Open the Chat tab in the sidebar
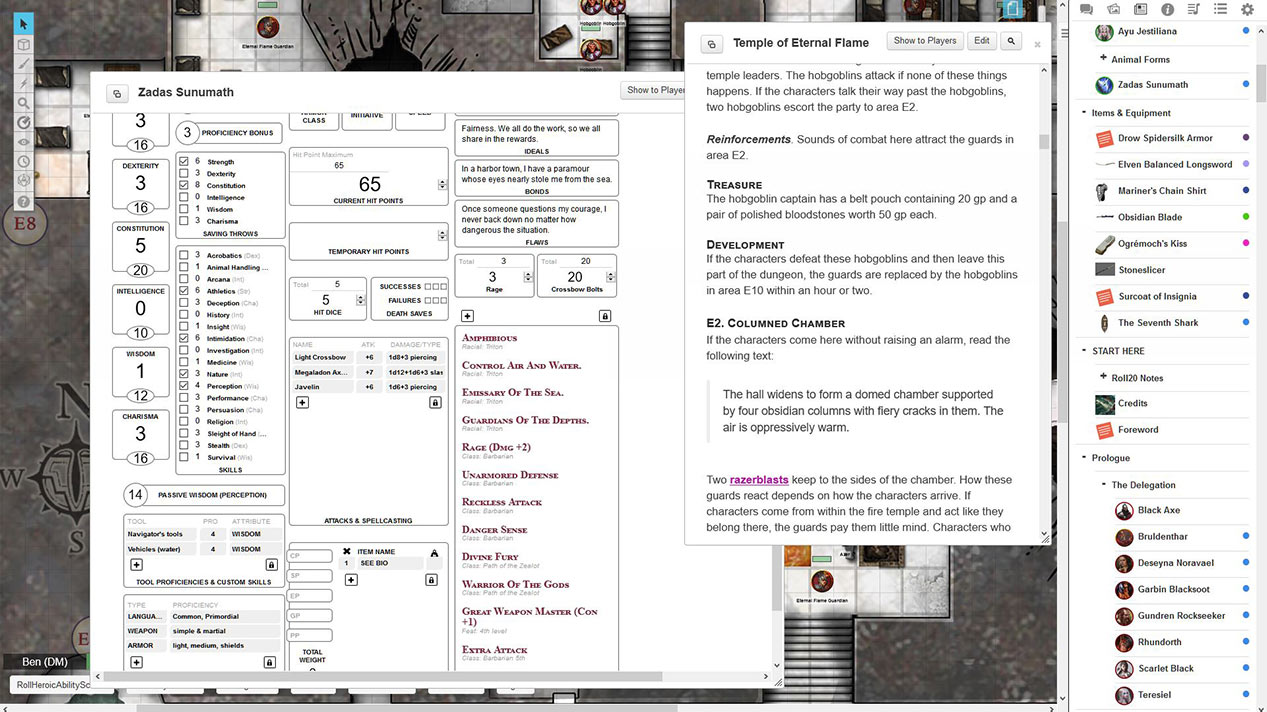The height and width of the screenshot is (712, 1267). (x=1087, y=9)
